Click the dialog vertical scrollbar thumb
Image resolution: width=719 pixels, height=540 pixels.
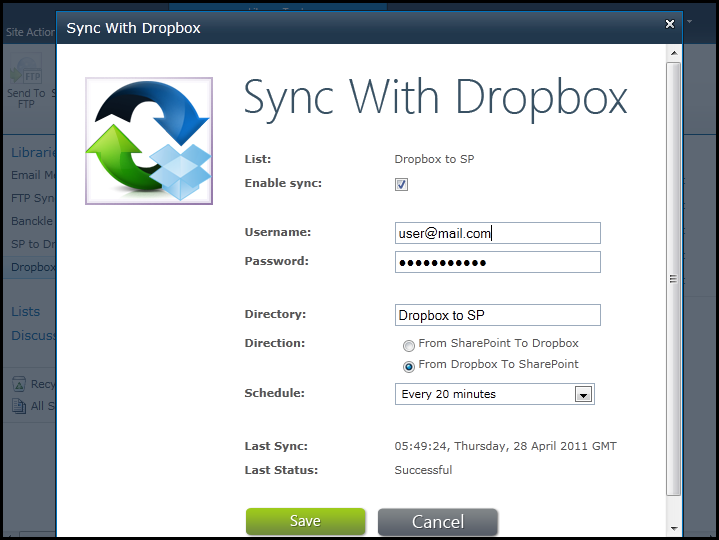pos(673,279)
